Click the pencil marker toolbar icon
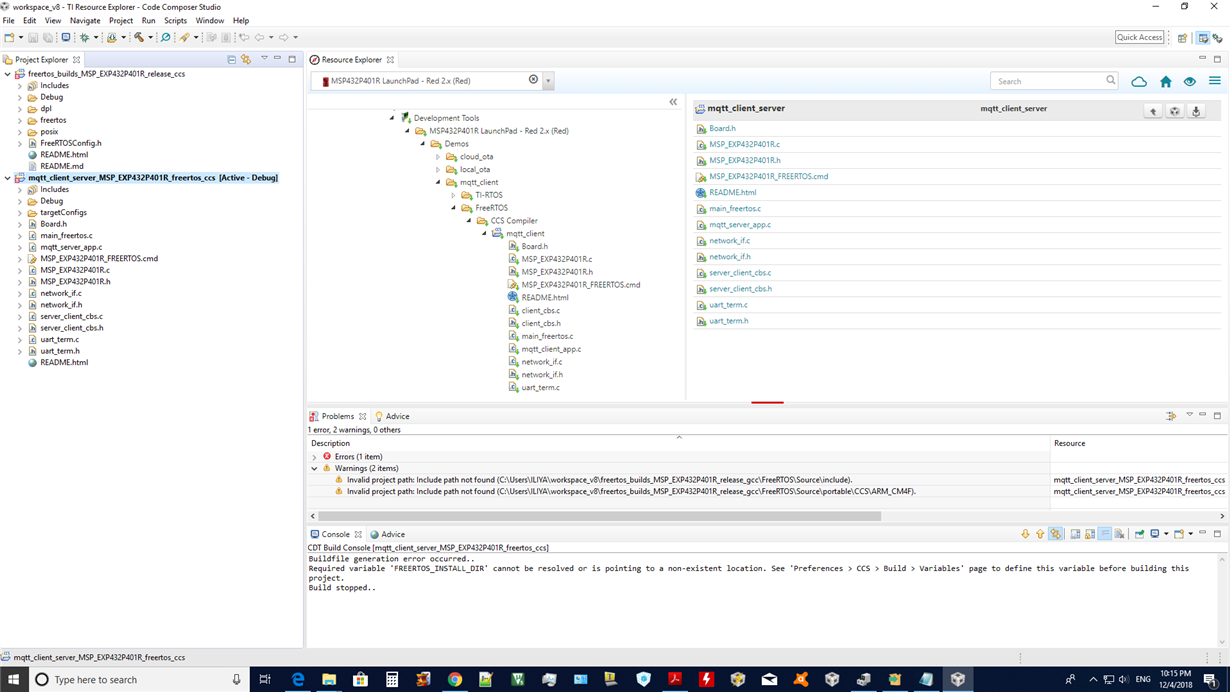 (184, 37)
